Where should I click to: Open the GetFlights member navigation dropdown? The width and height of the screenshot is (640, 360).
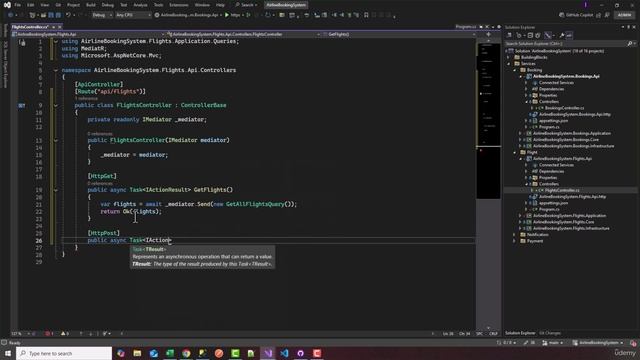400,34
